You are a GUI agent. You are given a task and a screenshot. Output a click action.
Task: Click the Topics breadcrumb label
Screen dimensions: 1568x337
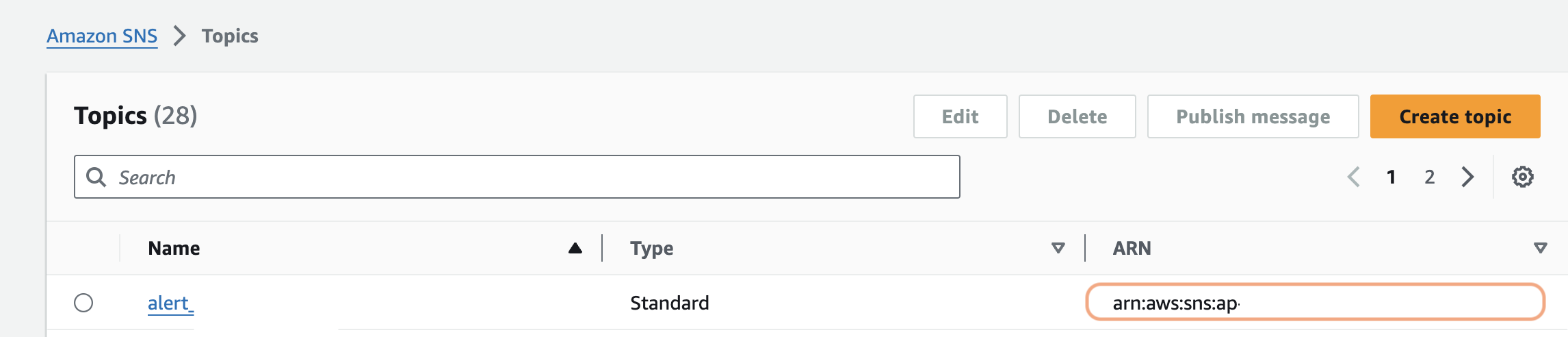coord(230,36)
